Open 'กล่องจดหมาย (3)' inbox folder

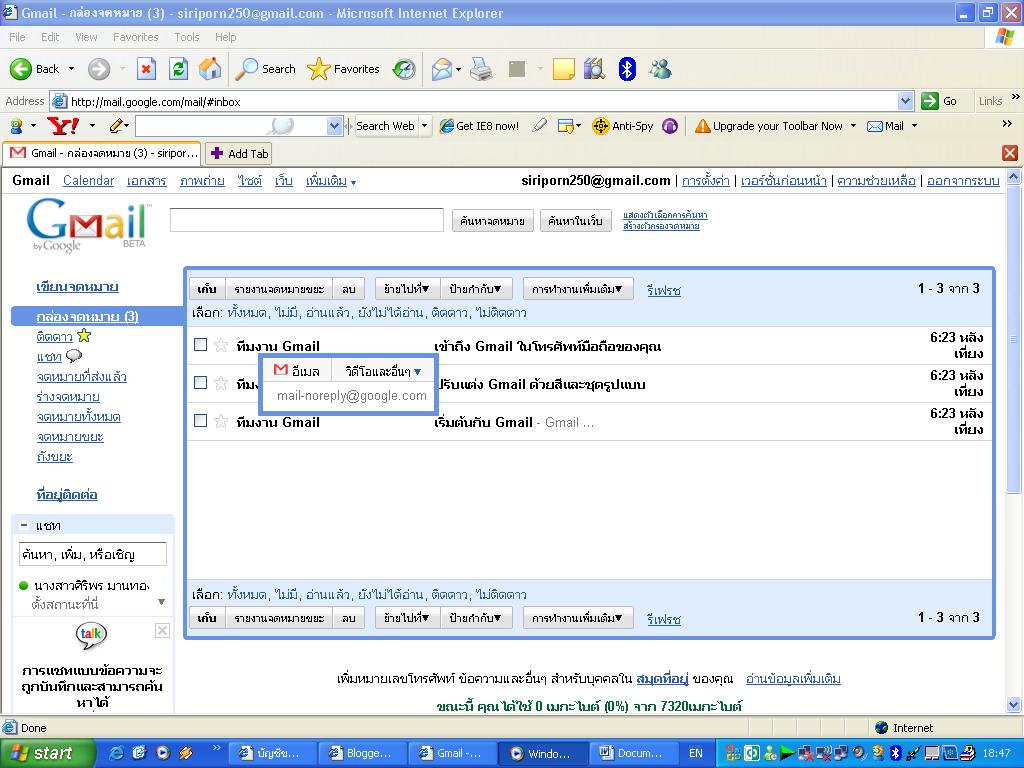pyautogui.click(x=88, y=316)
